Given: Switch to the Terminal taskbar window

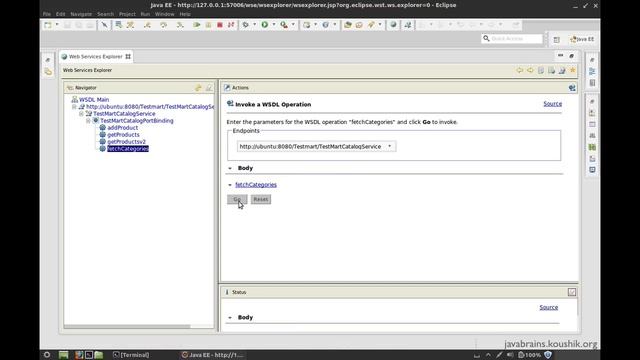Looking at the screenshot, I should tap(131, 355).
